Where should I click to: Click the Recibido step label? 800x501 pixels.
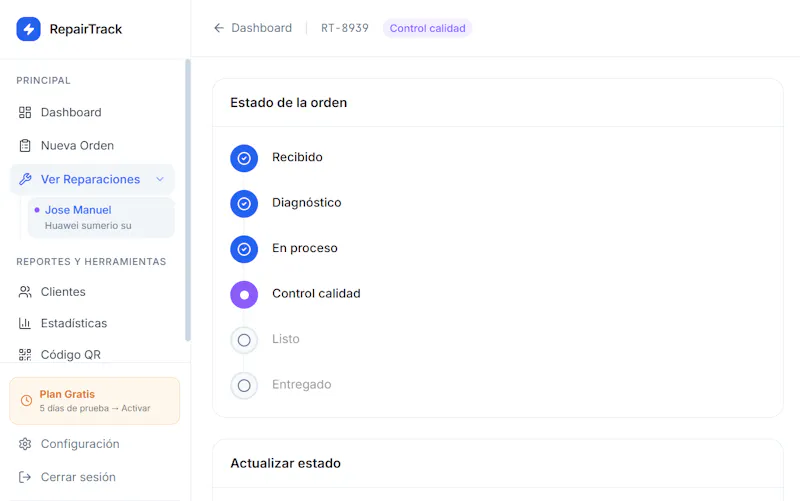(x=297, y=157)
